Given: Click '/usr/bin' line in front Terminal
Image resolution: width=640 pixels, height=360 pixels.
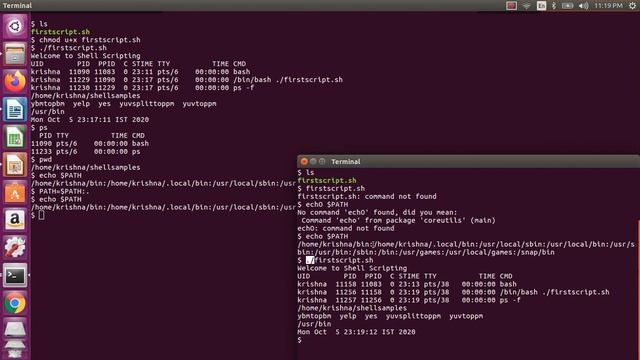Looking at the screenshot, I should pyautogui.click(x=314, y=324).
